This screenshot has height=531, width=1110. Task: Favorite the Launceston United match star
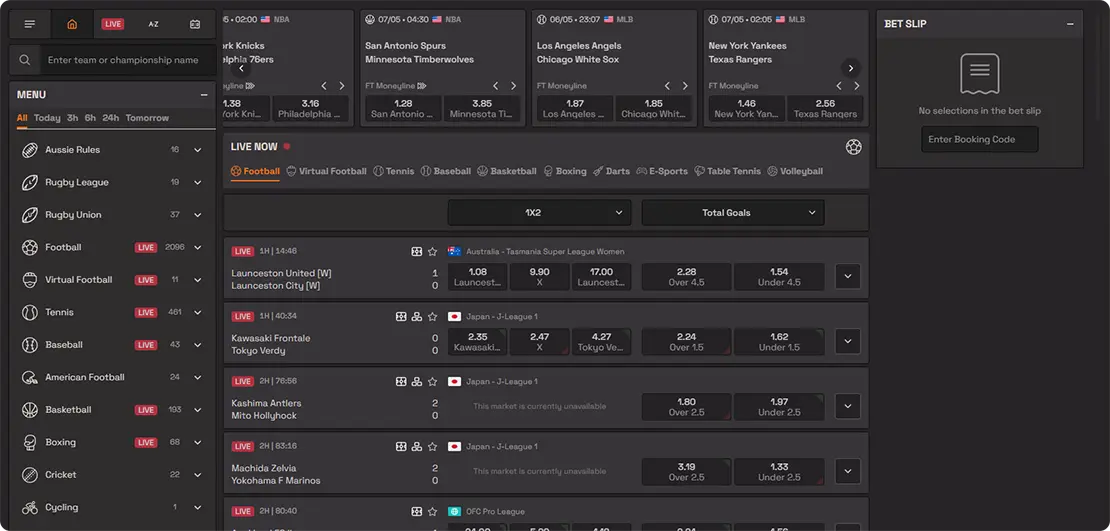(433, 251)
